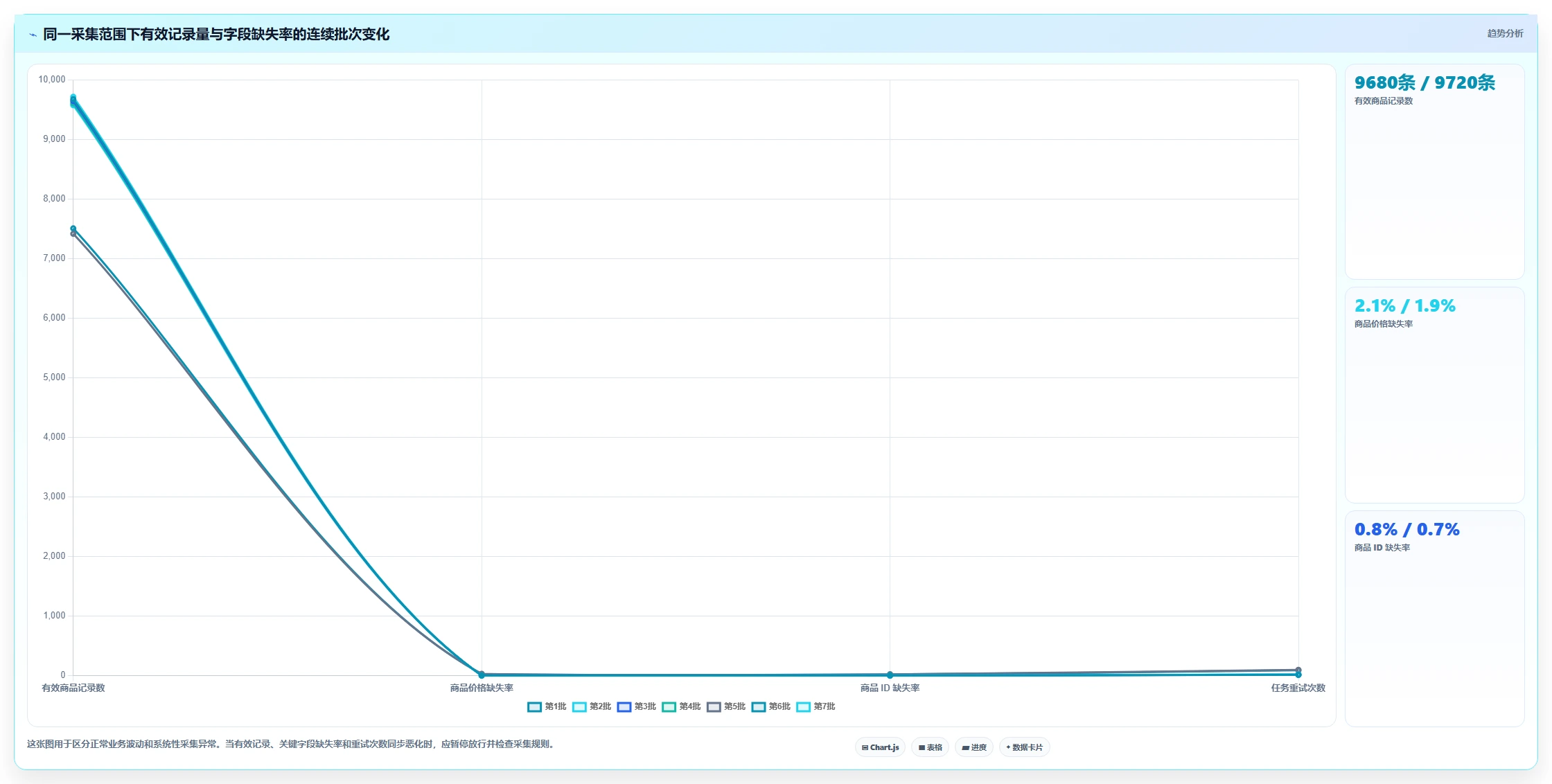Screen dimensions: 1552x784
Task: Click the 2.1% / 1.9% value card
Action: click(x=1434, y=395)
